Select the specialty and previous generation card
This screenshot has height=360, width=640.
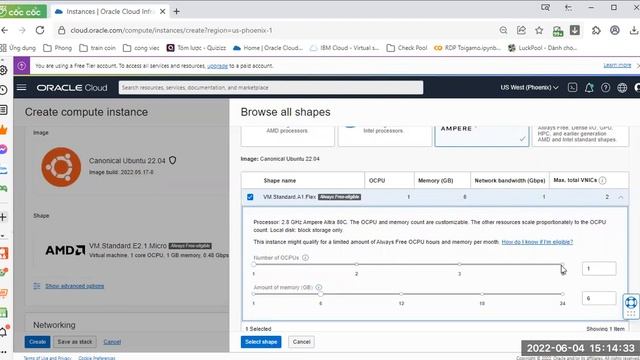click(580, 136)
